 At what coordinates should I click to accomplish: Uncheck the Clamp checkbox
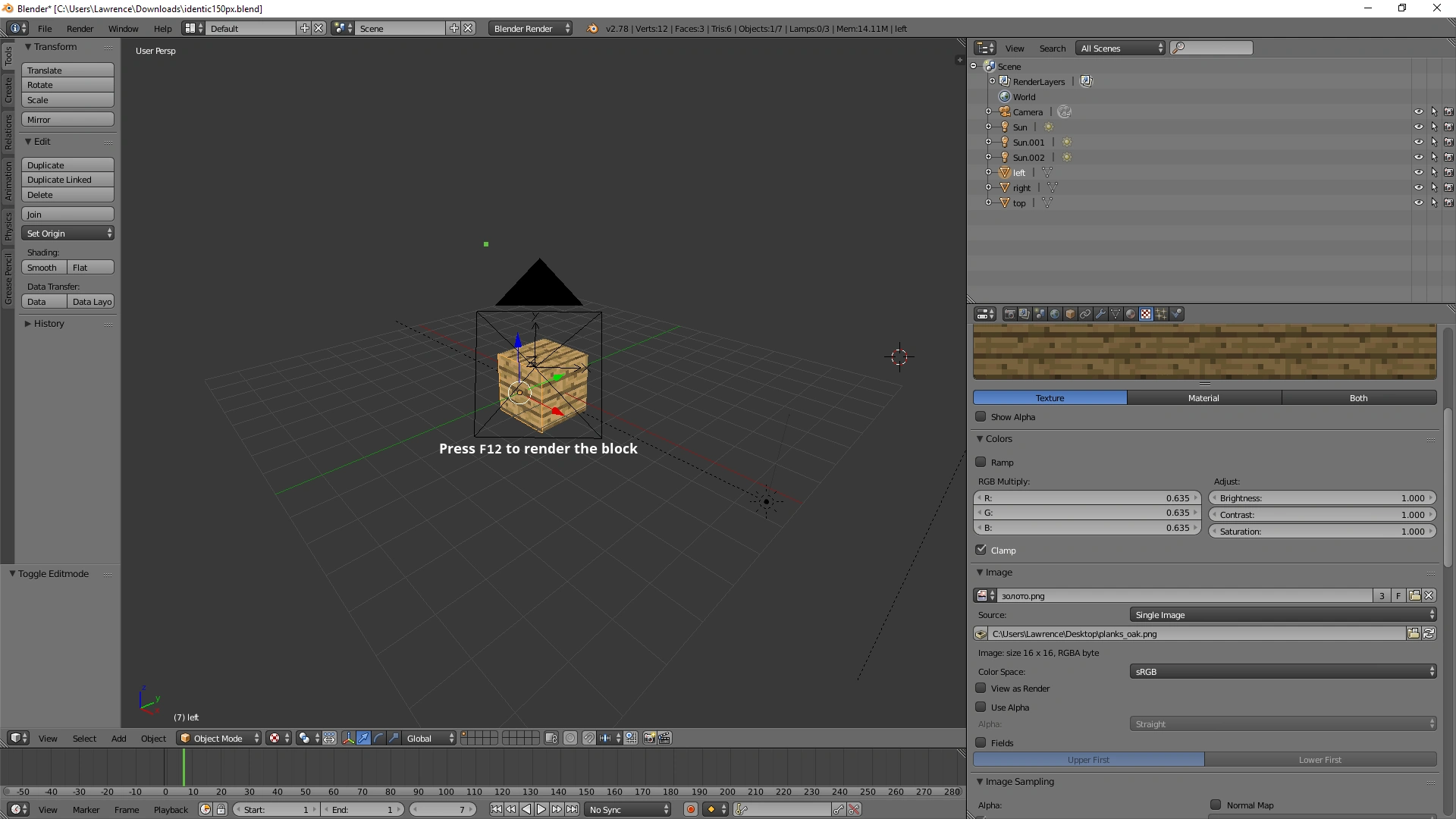[x=981, y=550]
